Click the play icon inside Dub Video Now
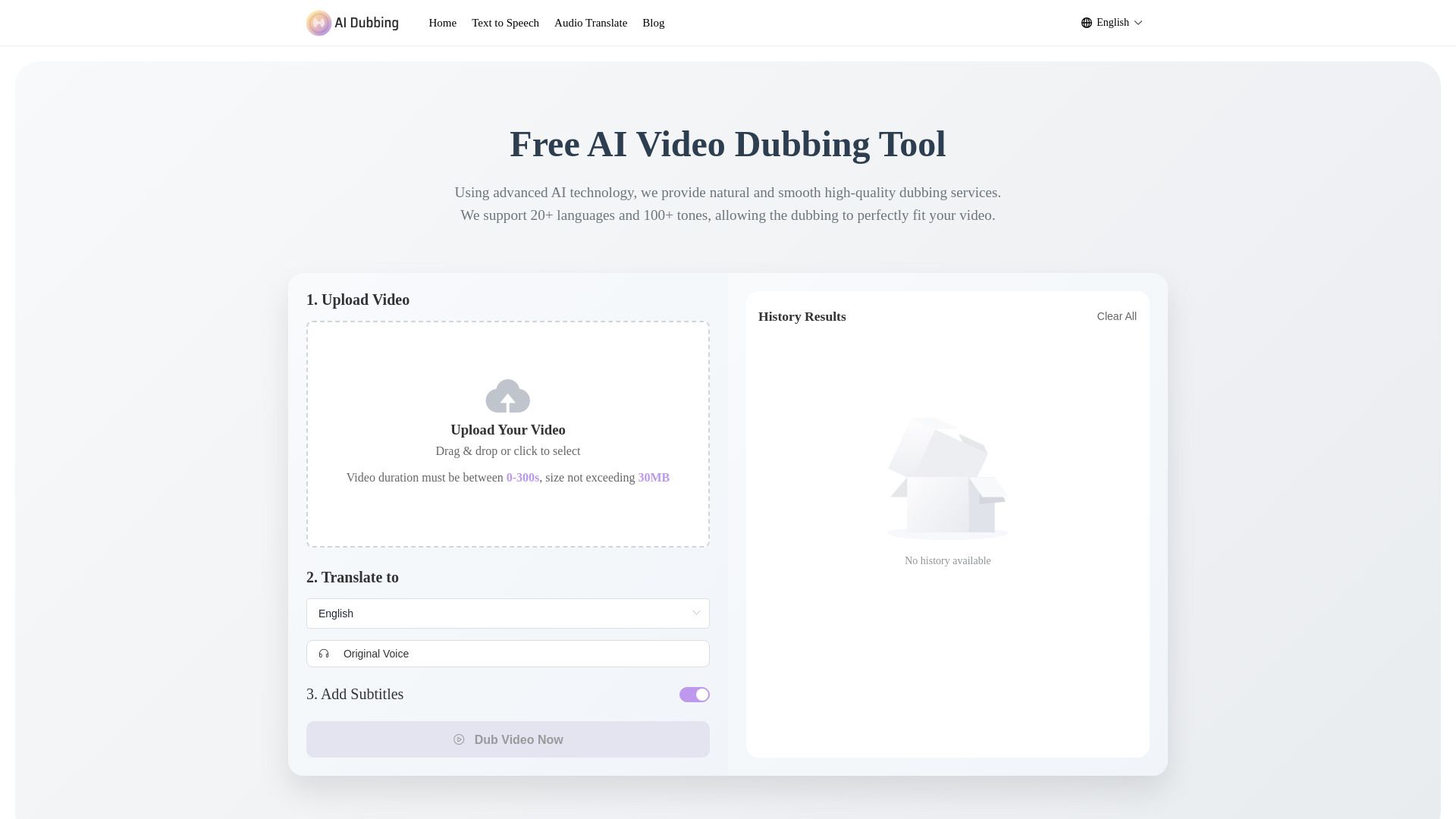The image size is (1456, 819). tap(459, 739)
